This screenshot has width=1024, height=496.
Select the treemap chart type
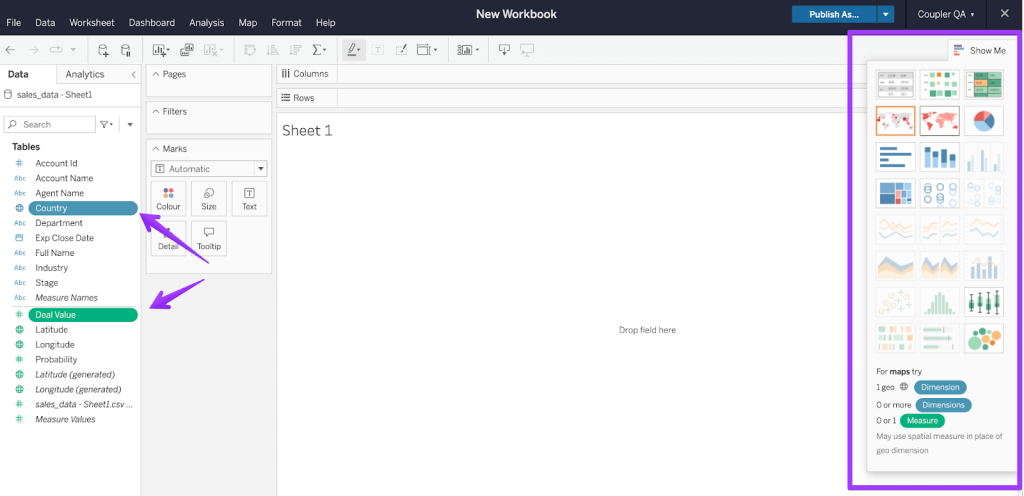(895, 194)
